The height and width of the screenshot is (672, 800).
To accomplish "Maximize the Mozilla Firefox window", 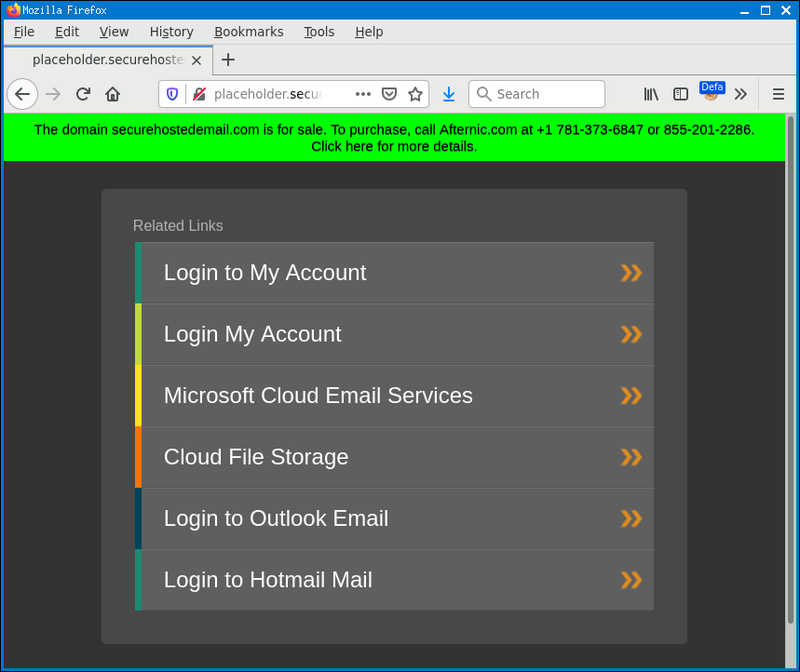I will (x=765, y=10).
